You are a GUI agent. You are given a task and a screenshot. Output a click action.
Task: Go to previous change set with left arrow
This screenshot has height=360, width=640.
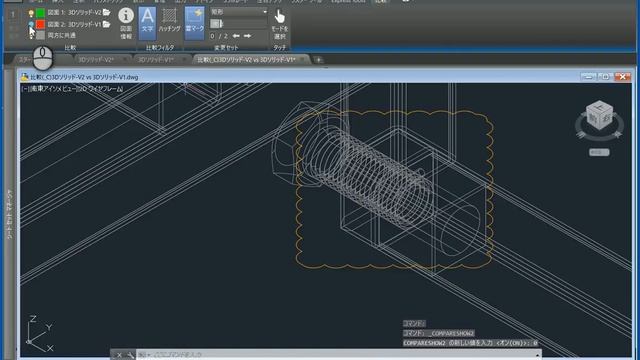tap(236, 36)
